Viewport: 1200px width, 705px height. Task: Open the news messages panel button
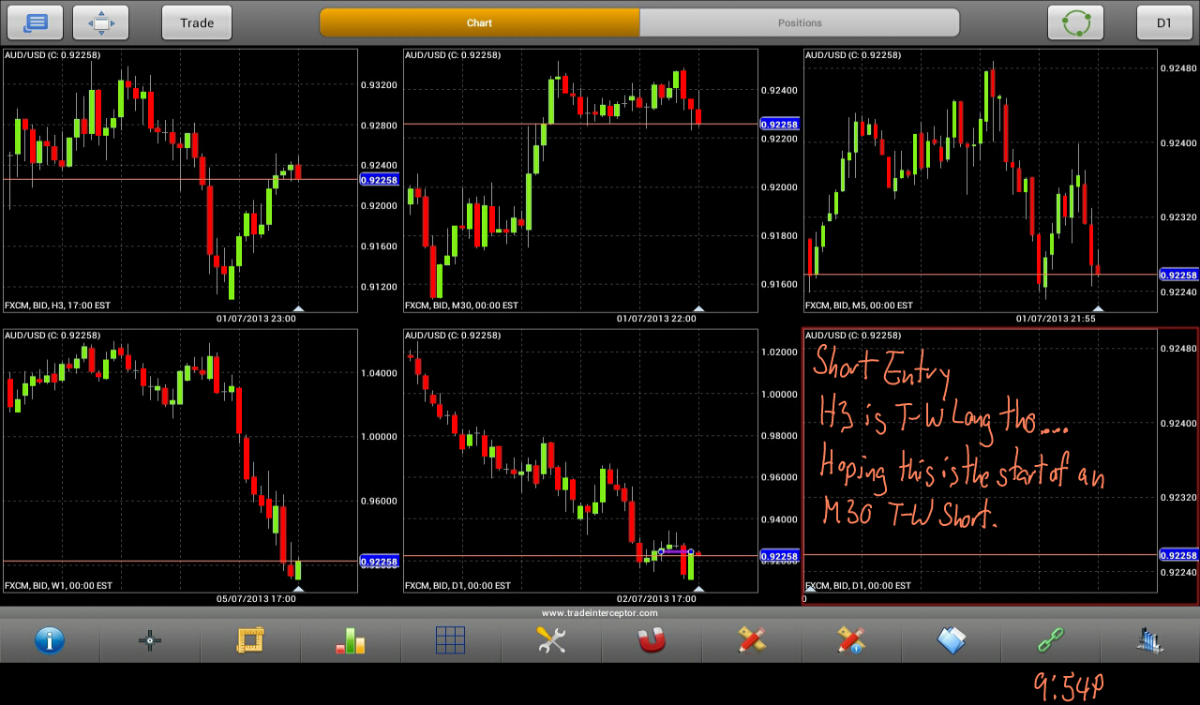point(35,22)
